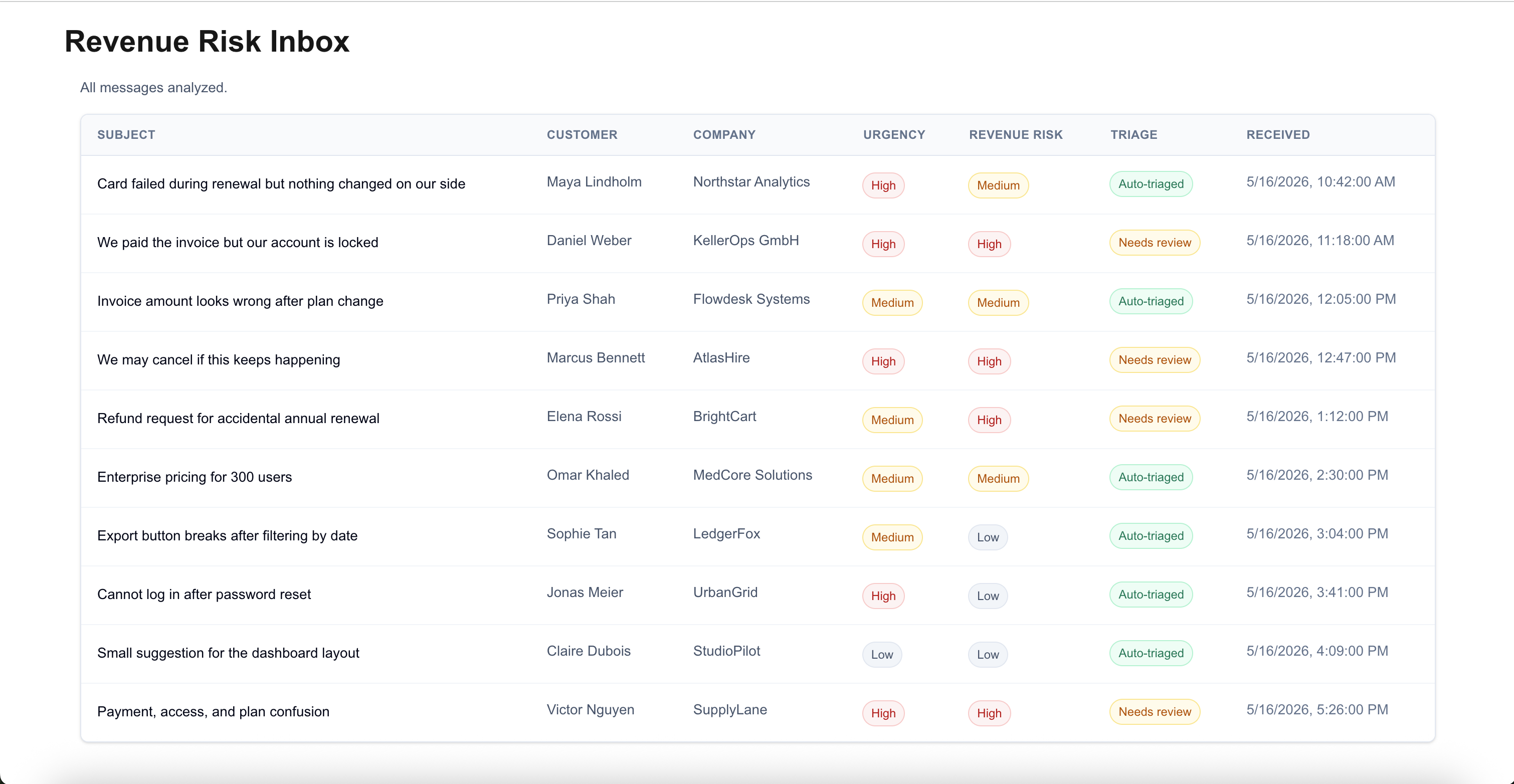
Task: Click received time 5/16/2026, 10:42:00 AM
Action: pyautogui.click(x=1320, y=182)
